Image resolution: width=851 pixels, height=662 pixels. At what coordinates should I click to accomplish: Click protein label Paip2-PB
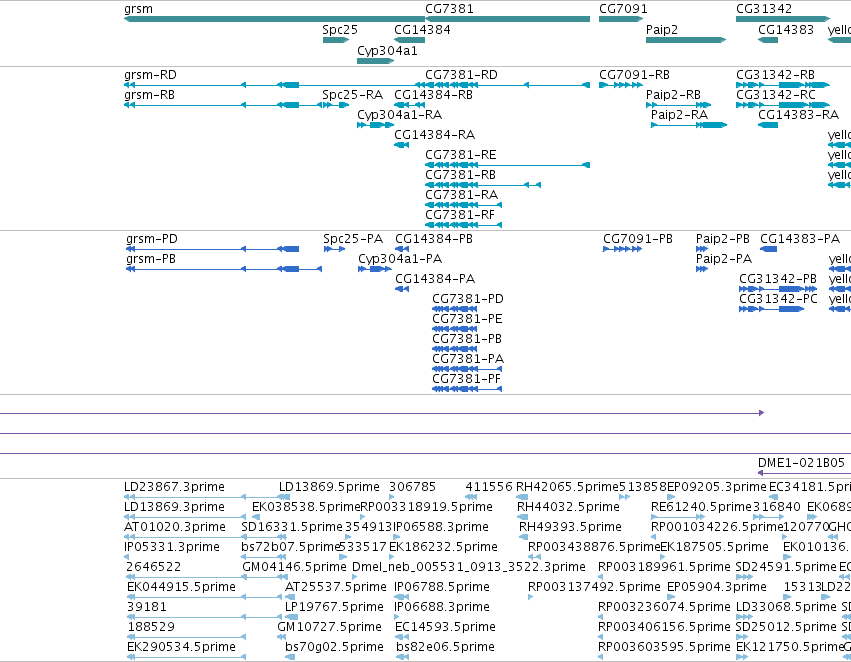(723, 239)
